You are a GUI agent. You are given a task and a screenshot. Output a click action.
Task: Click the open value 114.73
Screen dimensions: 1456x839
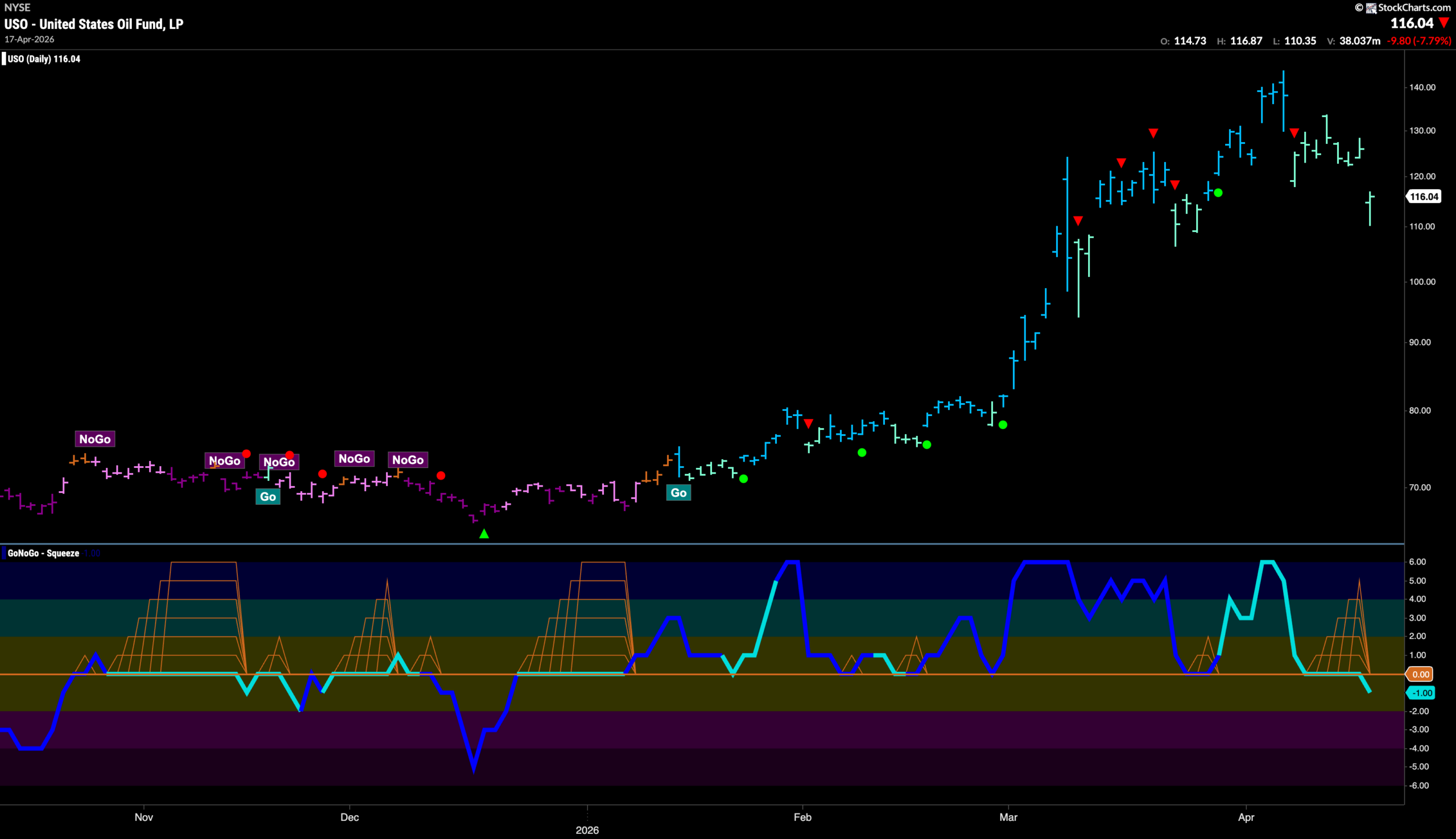tap(1190, 41)
